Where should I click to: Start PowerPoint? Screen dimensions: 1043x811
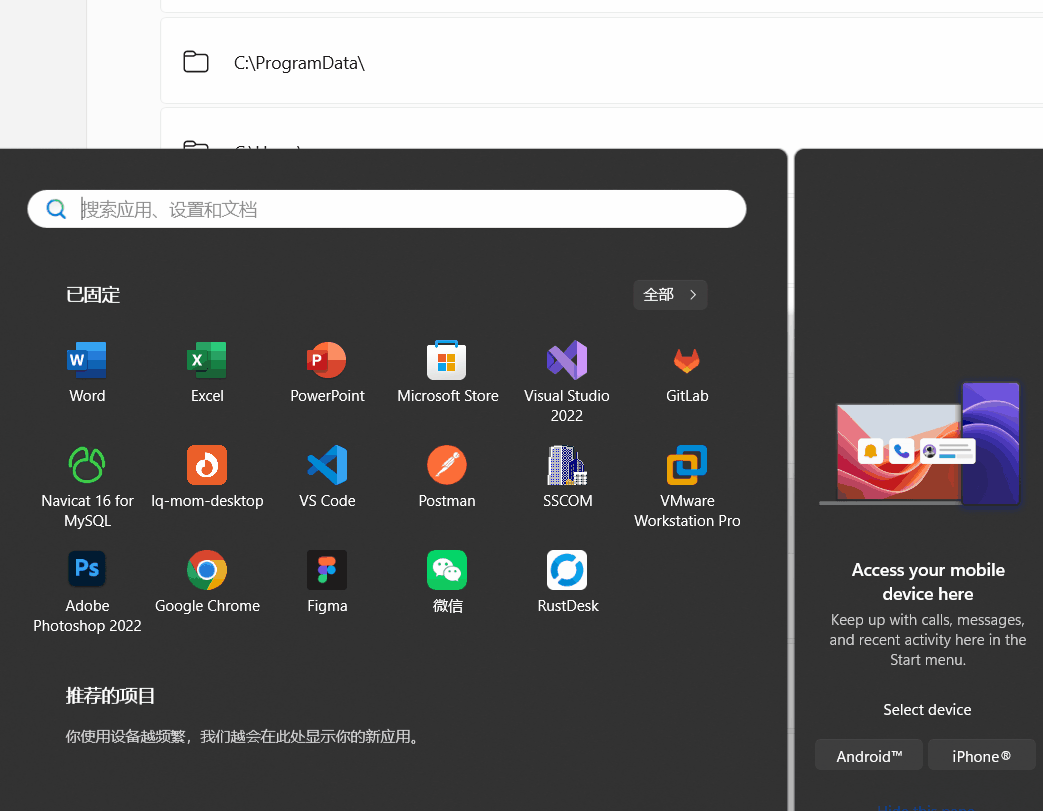(327, 370)
